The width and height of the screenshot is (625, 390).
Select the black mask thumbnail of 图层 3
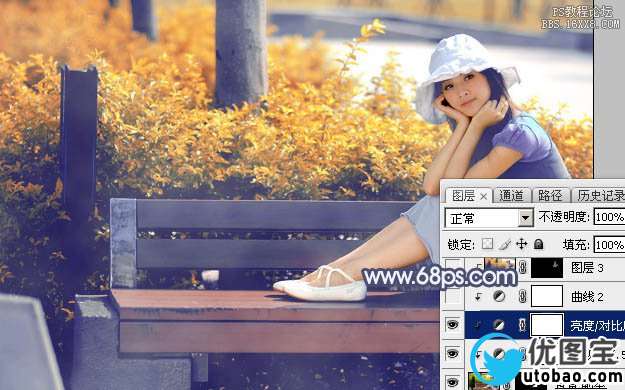coord(546,268)
